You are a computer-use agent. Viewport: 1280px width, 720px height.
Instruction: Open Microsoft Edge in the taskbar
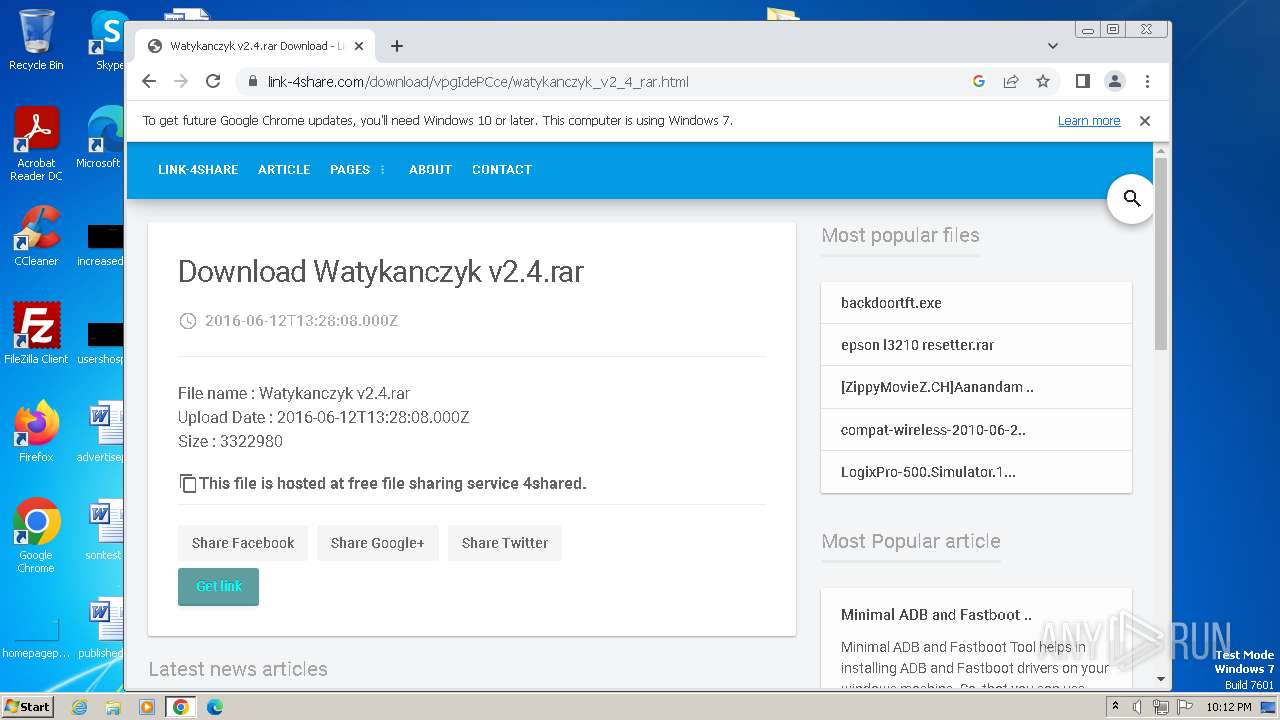215,707
